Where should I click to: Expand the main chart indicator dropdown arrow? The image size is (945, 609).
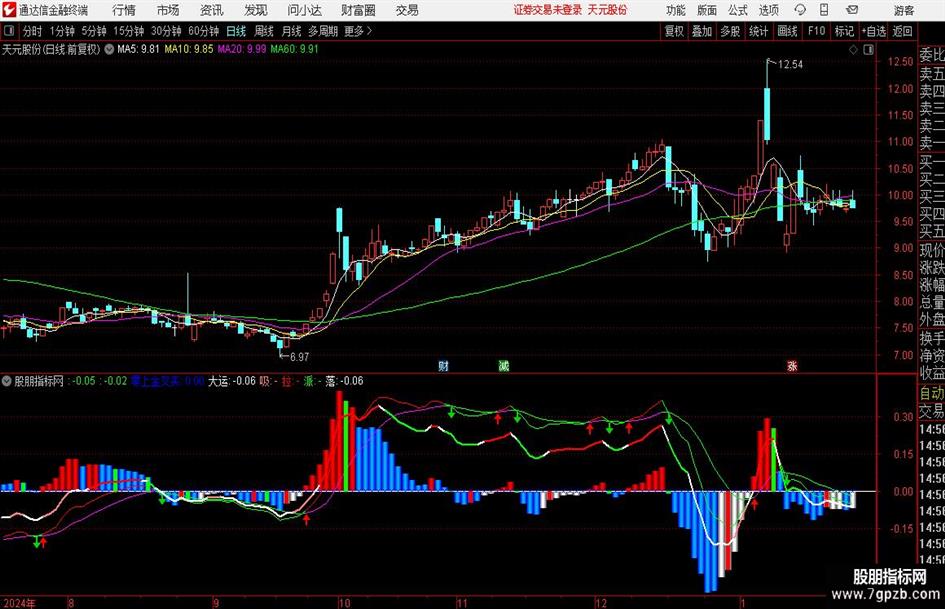tap(109, 49)
